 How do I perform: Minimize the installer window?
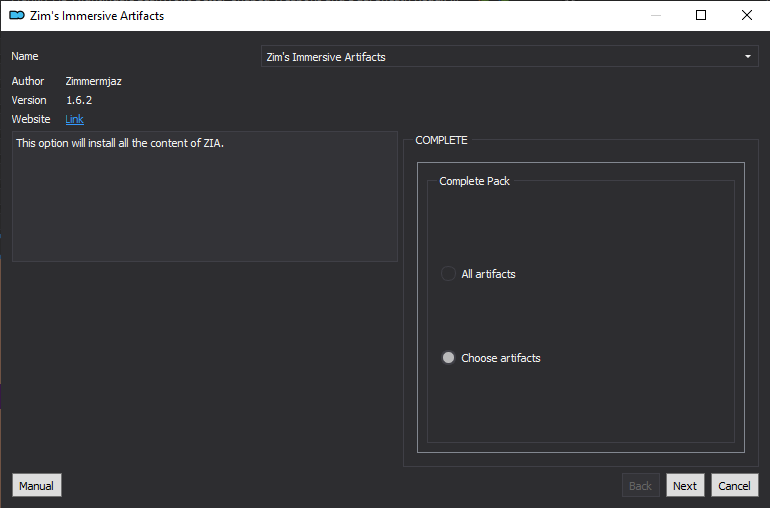pyautogui.click(x=656, y=15)
